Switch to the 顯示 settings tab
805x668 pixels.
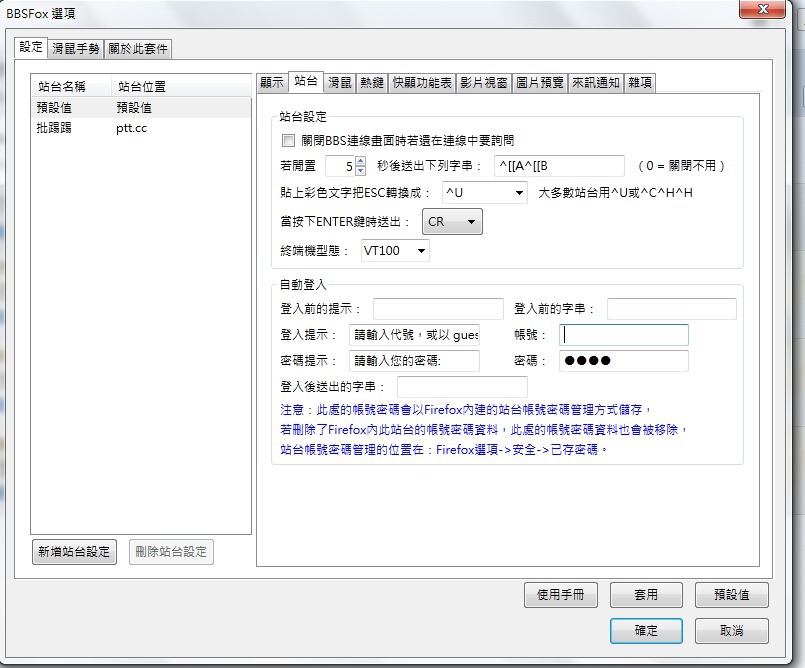tap(272, 83)
